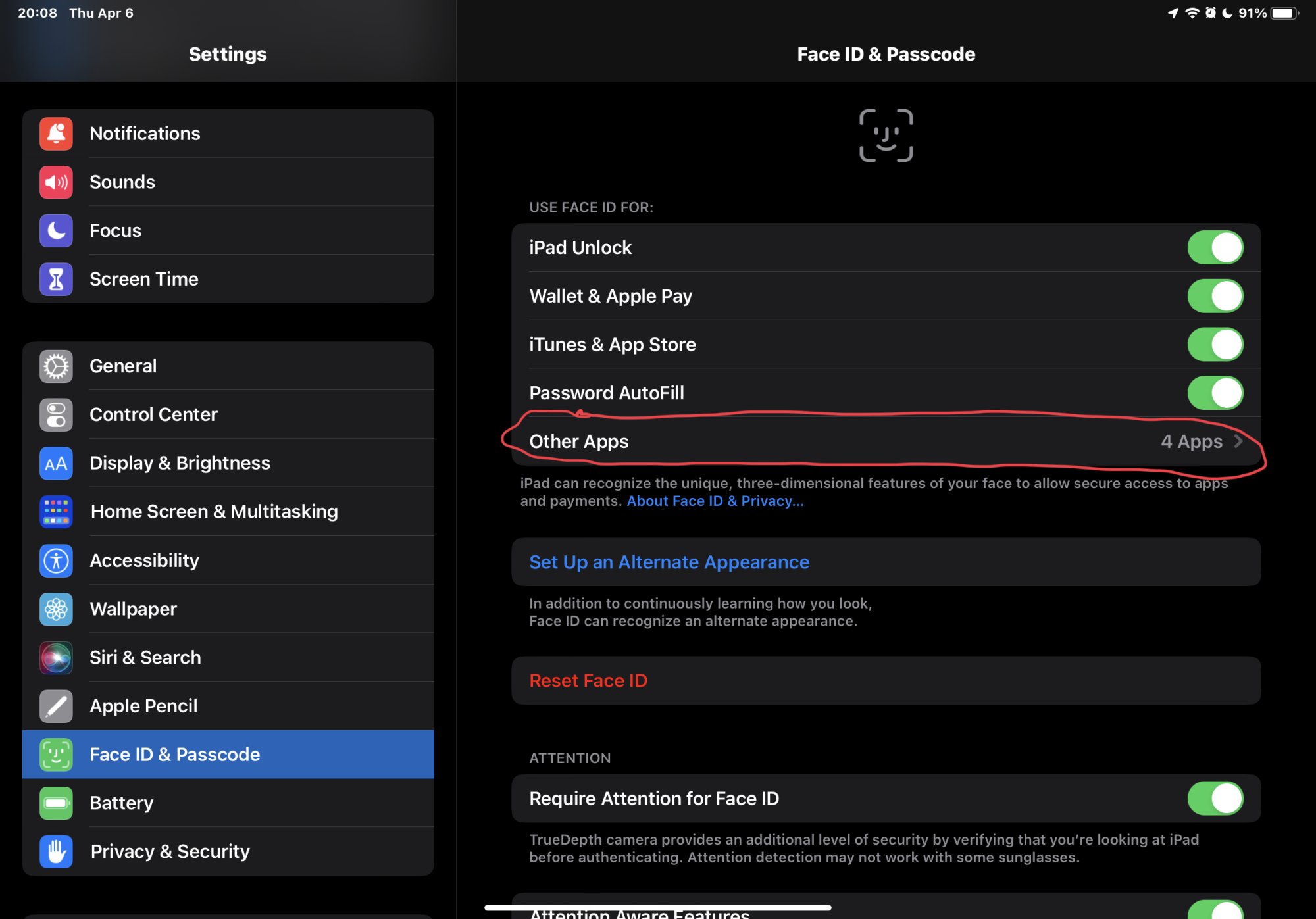Tap the Display & Brightness AA icon
Viewport: 1316px width, 919px height.
tap(56, 464)
